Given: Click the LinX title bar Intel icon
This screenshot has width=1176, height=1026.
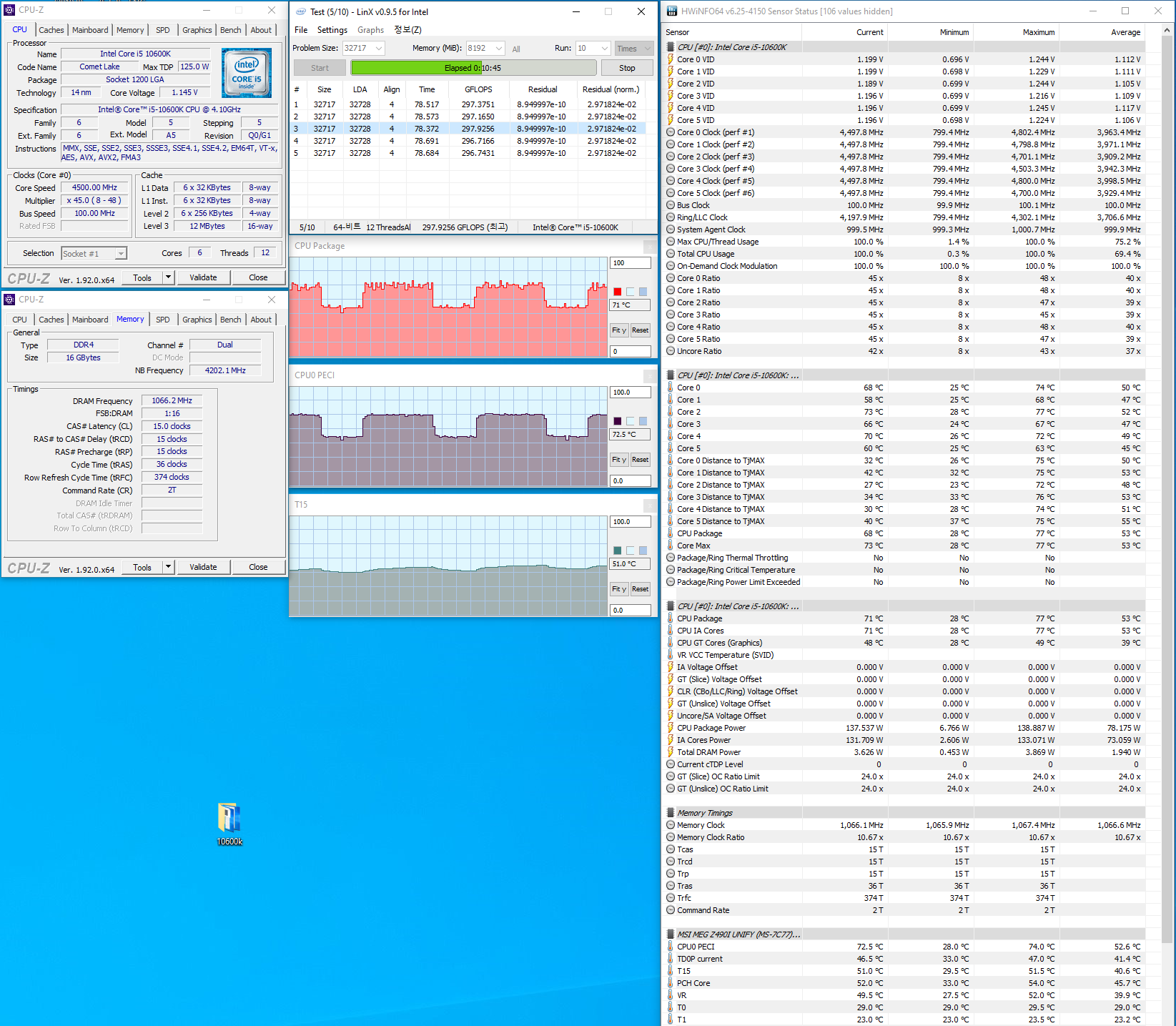Looking at the screenshot, I should click(301, 11).
